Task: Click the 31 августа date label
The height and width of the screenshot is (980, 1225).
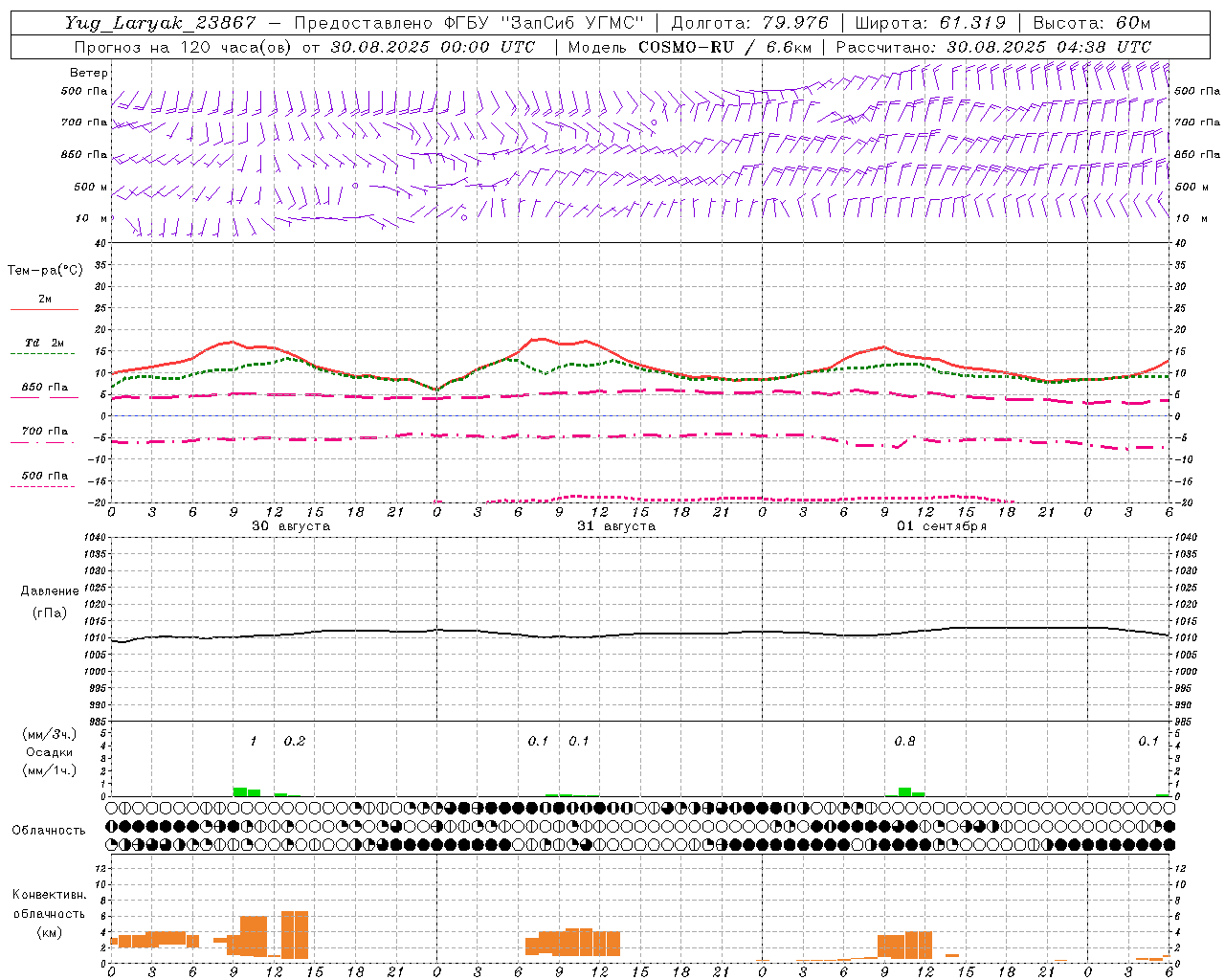Action: [616, 526]
